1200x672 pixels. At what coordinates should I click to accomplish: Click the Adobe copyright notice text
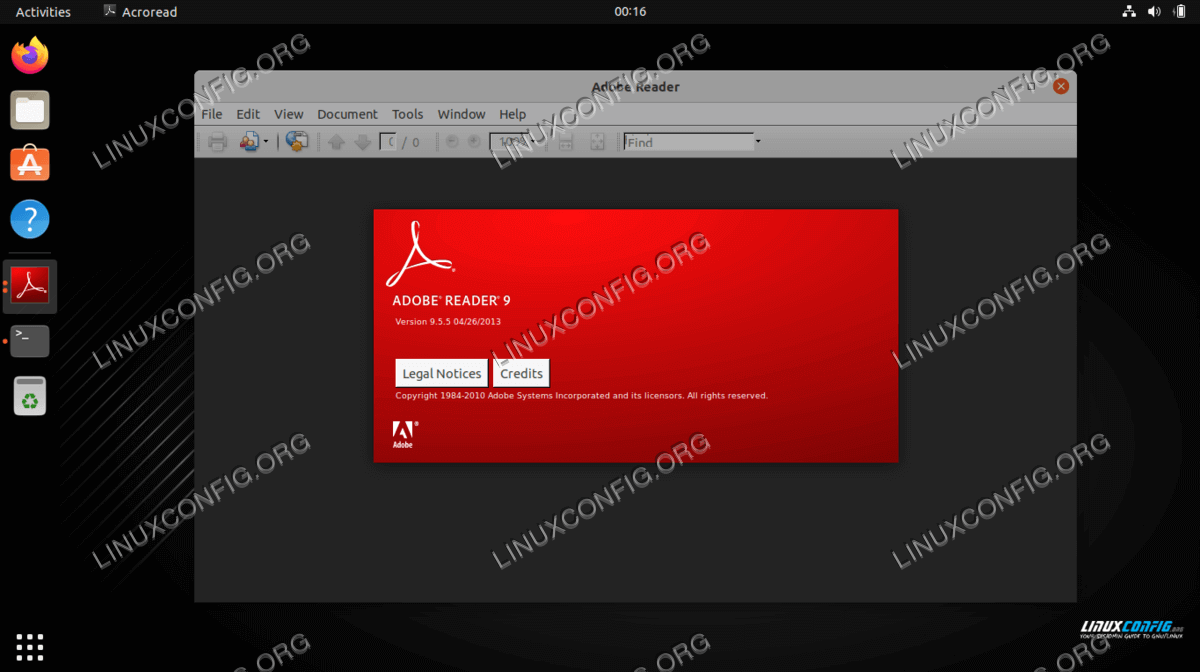pos(582,396)
